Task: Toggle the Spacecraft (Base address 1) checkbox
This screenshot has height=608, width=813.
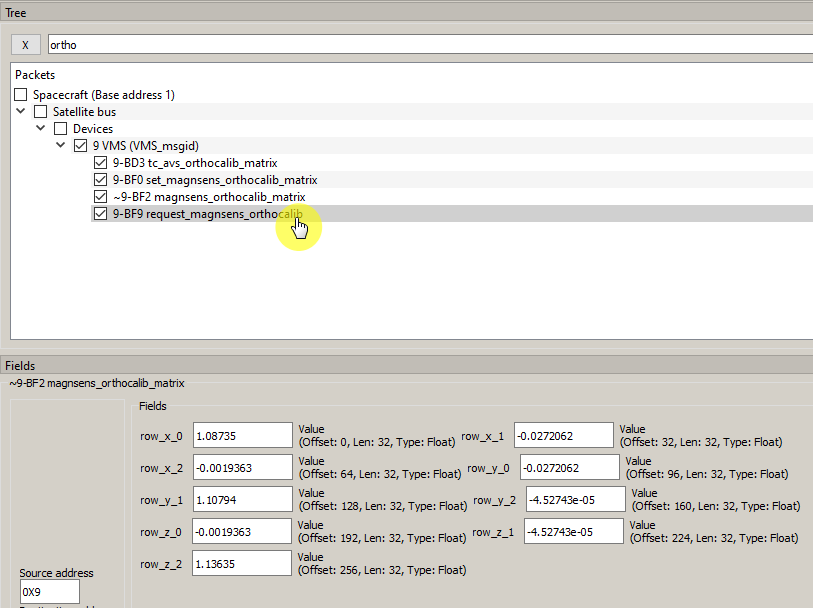Action: tap(22, 95)
